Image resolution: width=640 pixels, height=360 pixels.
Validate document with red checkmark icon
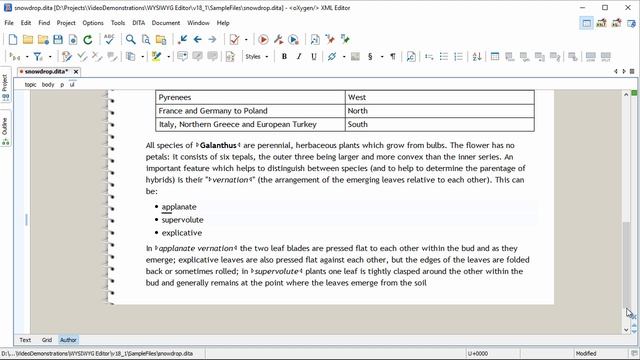(x=234, y=40)
